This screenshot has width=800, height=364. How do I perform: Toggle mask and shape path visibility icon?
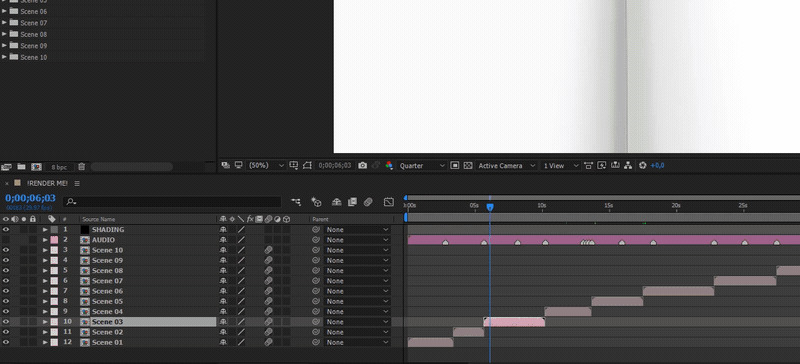(x=307, y=165)
